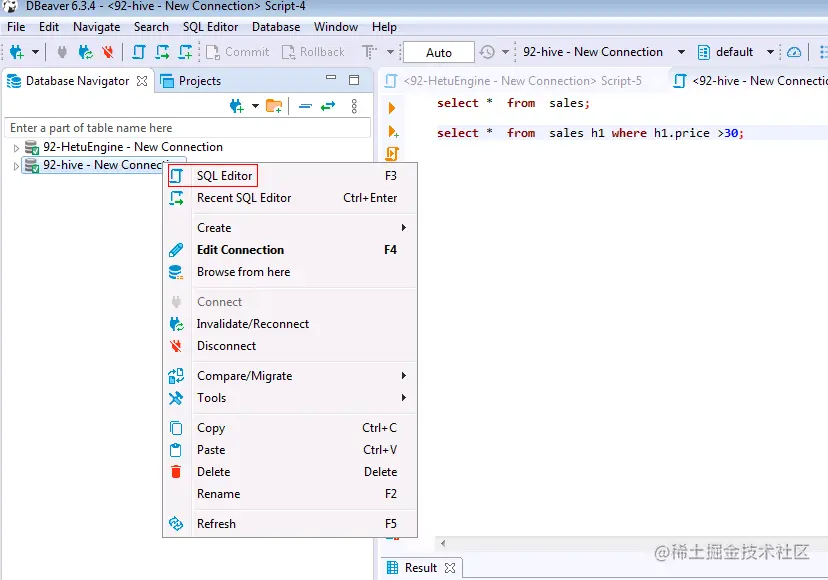This screenshot has width=828, height=580.
Task: Click the grey Connect plug toolbar icon
Action: (x=62, y=52)
